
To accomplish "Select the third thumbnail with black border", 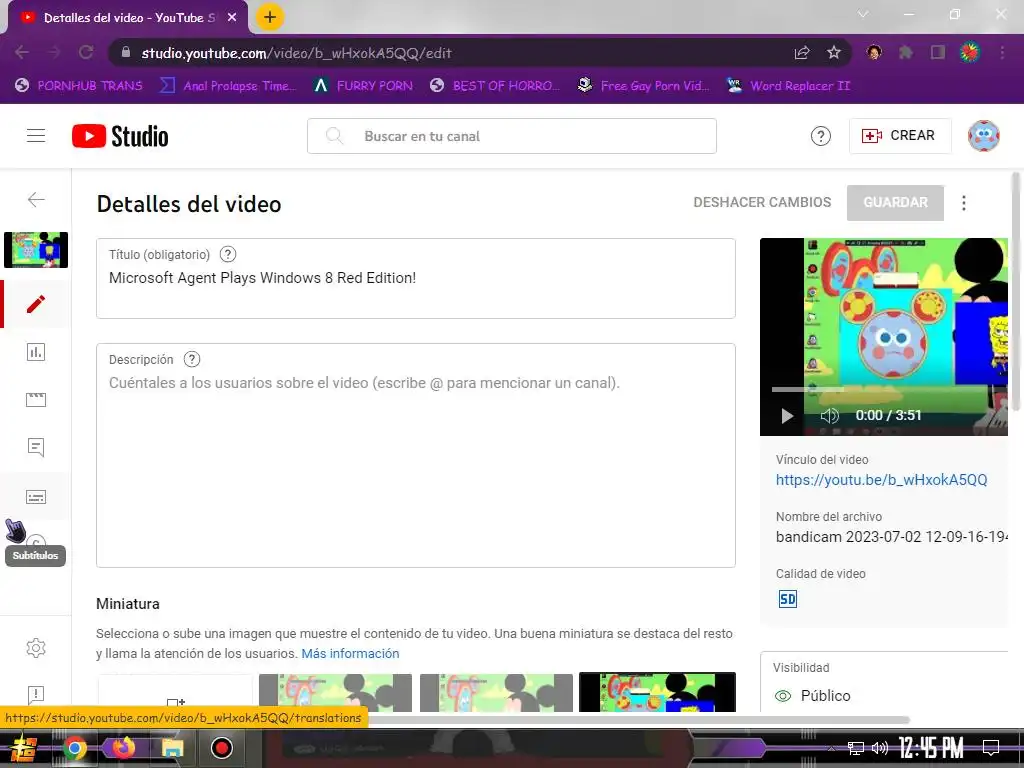I will point(657,692).
